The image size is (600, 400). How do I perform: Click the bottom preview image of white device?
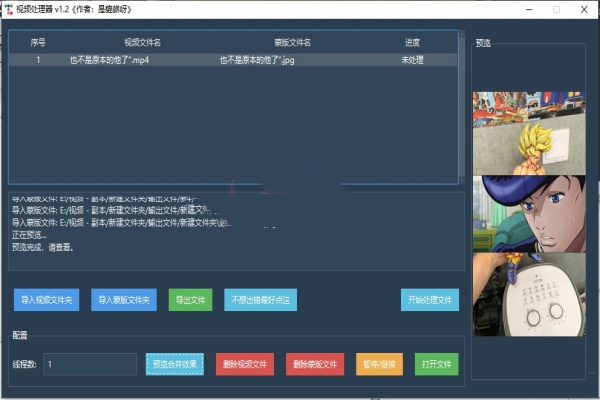tap(528, 294)
